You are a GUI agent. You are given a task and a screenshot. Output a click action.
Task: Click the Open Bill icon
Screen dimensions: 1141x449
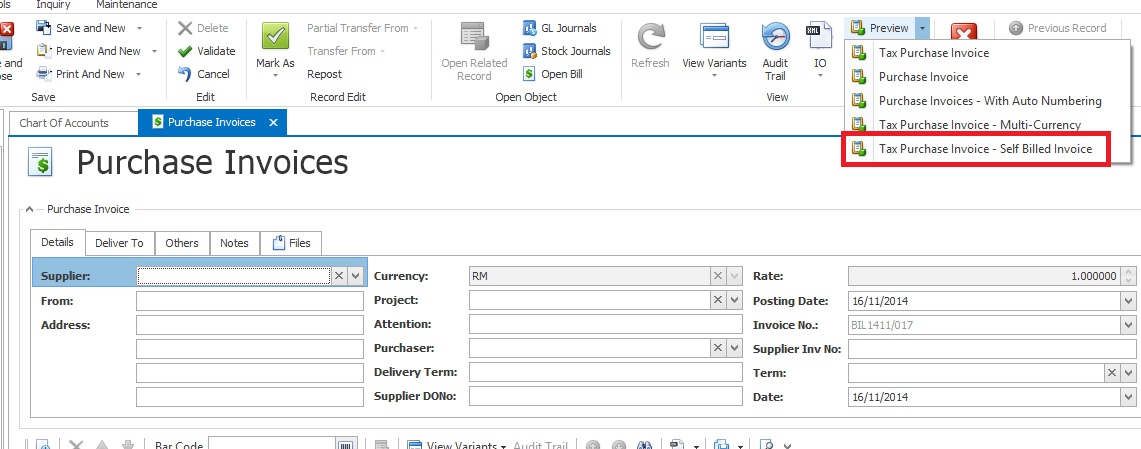tap(530, 74)
